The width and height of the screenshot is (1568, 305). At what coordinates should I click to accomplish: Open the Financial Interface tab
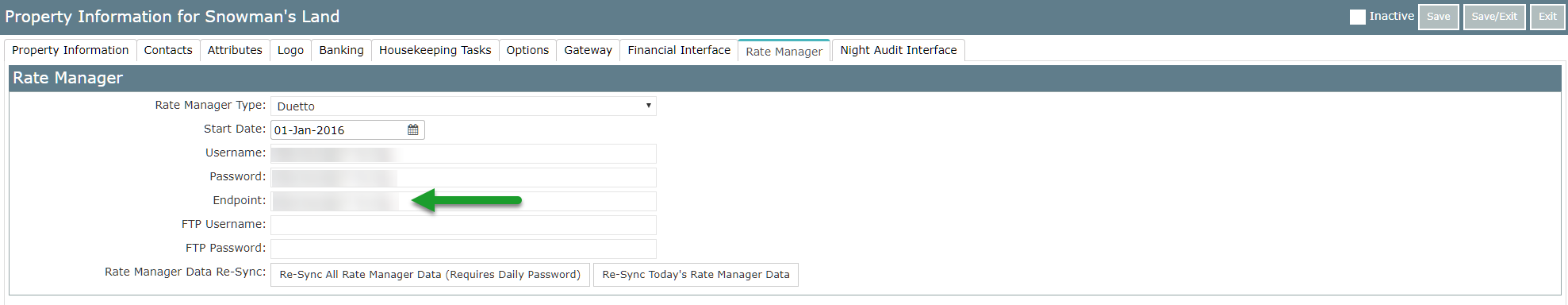[x=679, y=50]
